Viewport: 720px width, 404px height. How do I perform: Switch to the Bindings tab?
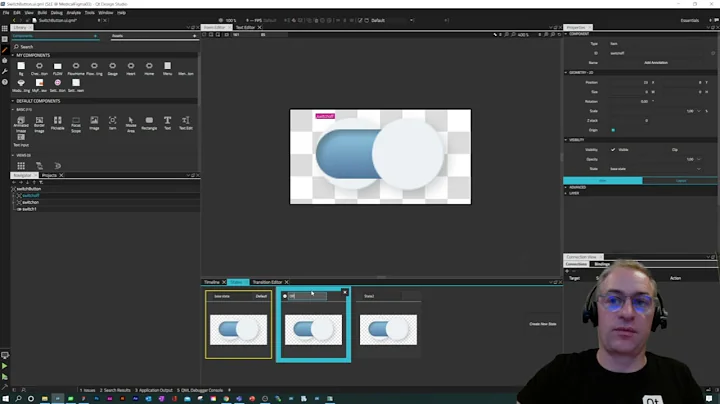click(602, 264)
